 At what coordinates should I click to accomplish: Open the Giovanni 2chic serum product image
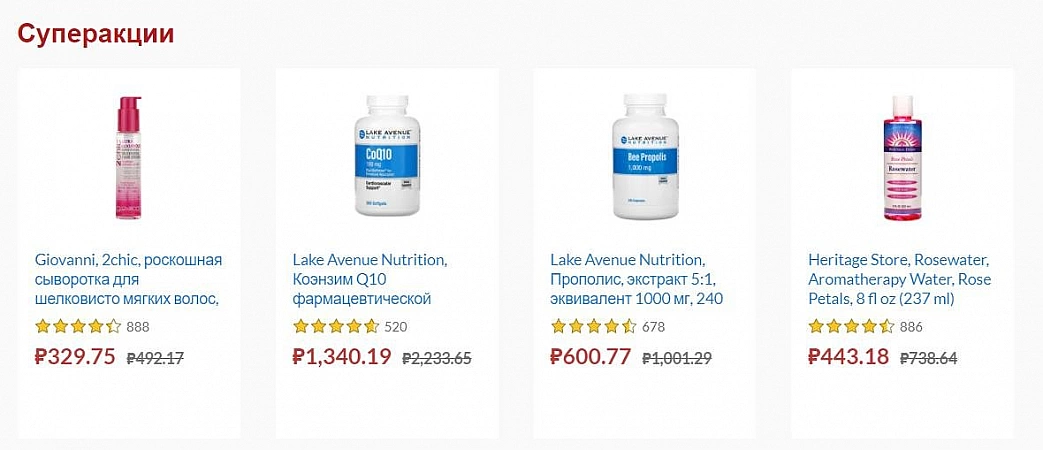(129, 157)
